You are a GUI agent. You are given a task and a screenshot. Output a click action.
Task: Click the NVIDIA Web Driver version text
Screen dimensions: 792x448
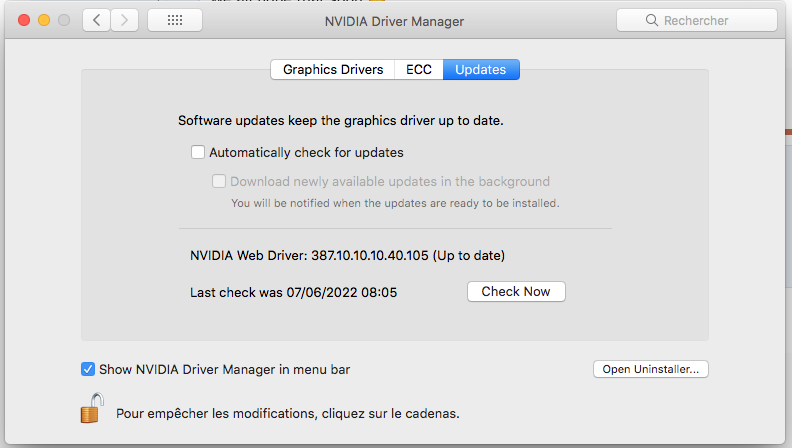click(347, 255)
